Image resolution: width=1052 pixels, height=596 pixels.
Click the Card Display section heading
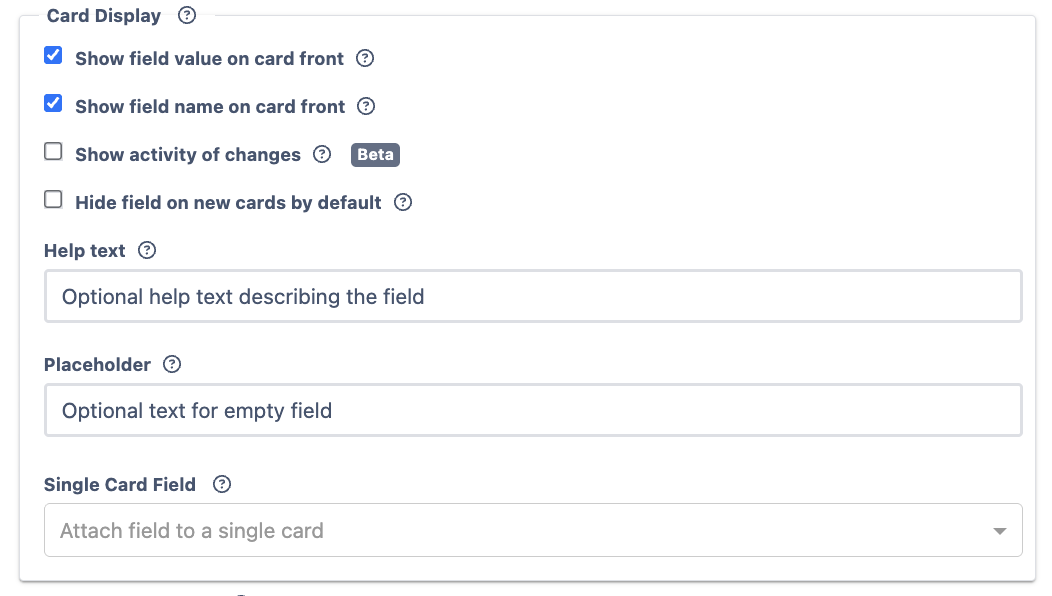104,16
